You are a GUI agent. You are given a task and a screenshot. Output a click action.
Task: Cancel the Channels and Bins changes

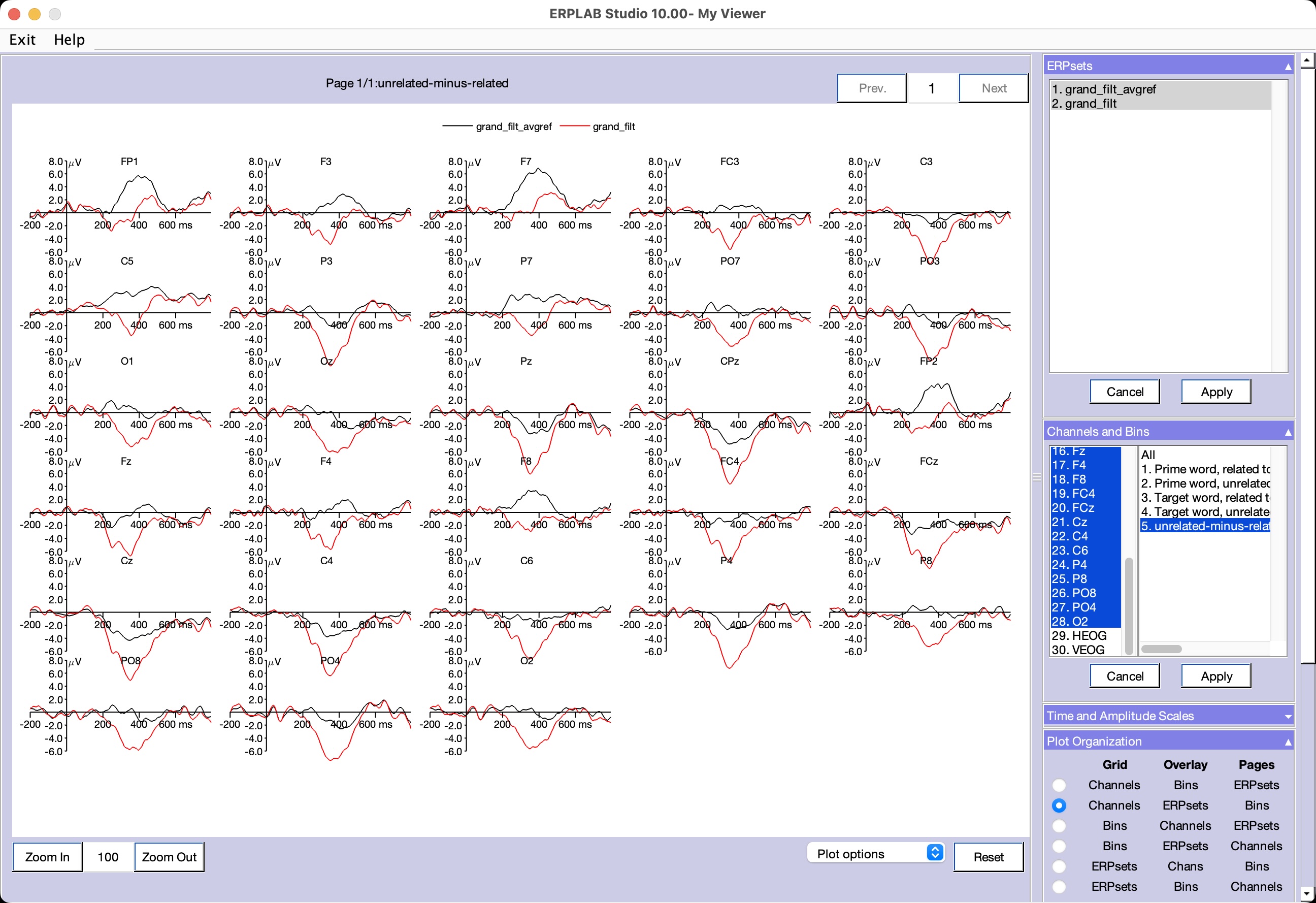click(1125, 676)
